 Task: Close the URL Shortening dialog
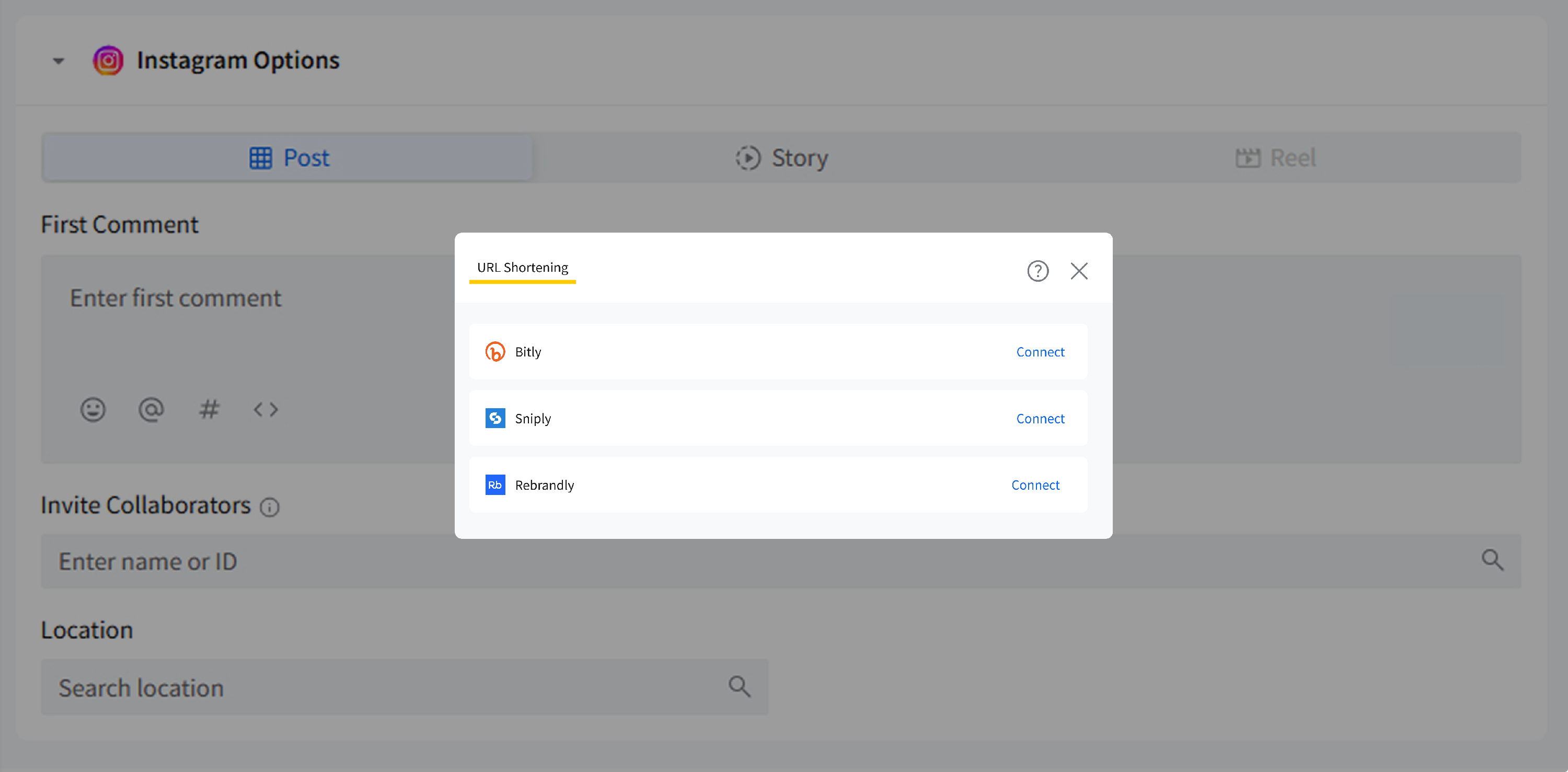1079,271
